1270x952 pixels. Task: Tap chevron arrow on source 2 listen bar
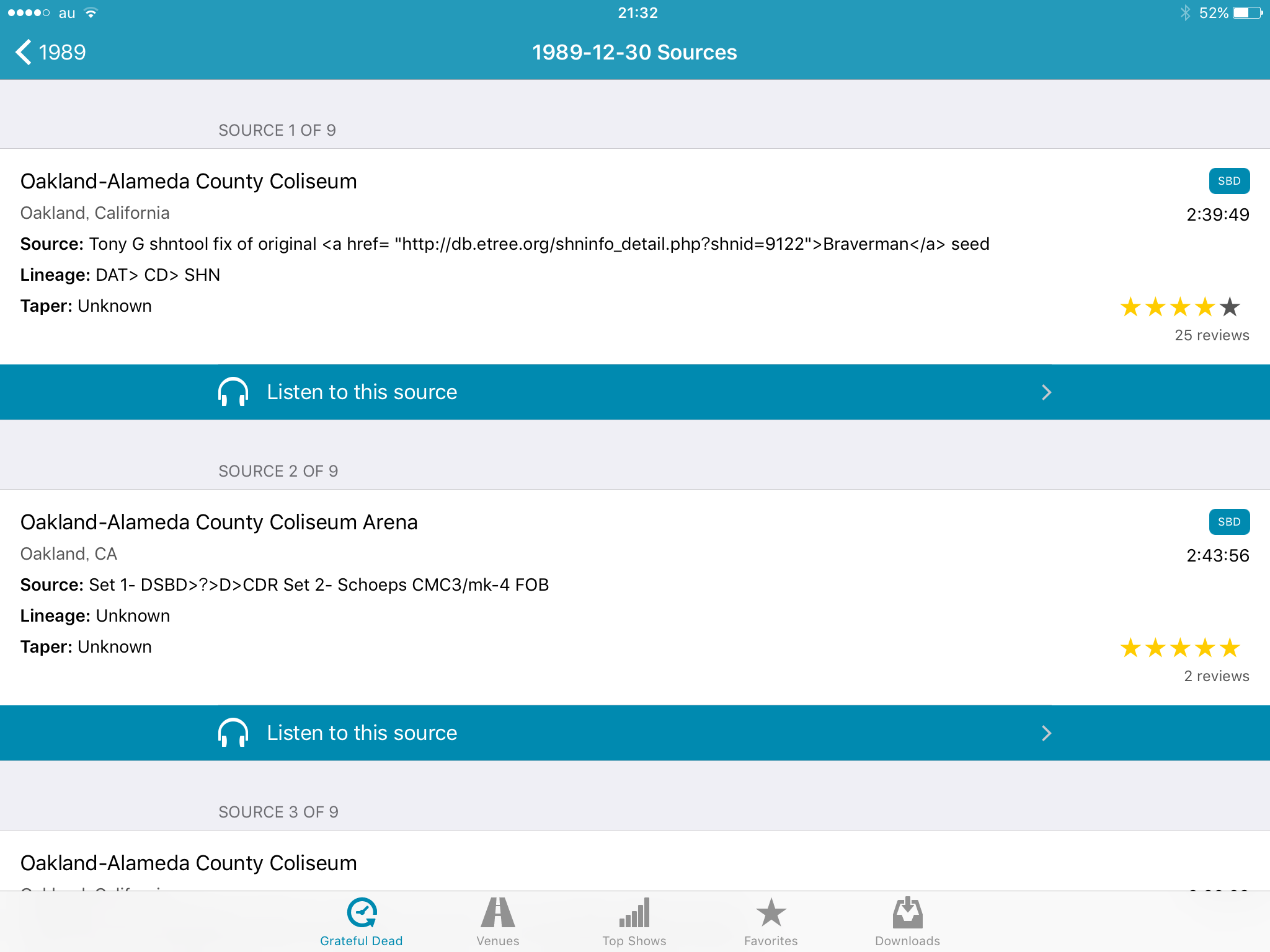[x=1047, y=733]
